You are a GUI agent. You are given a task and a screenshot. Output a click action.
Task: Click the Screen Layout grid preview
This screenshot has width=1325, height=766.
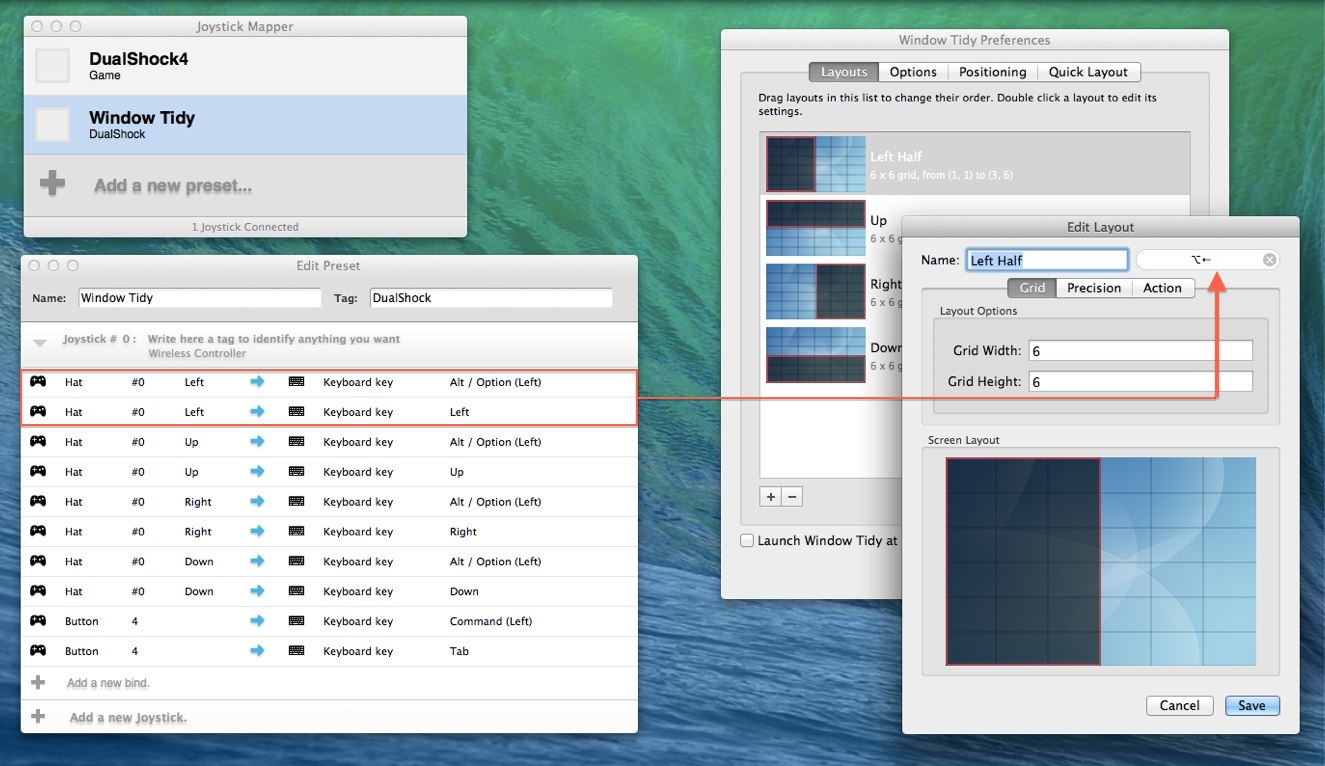[x=1101, y=561]
